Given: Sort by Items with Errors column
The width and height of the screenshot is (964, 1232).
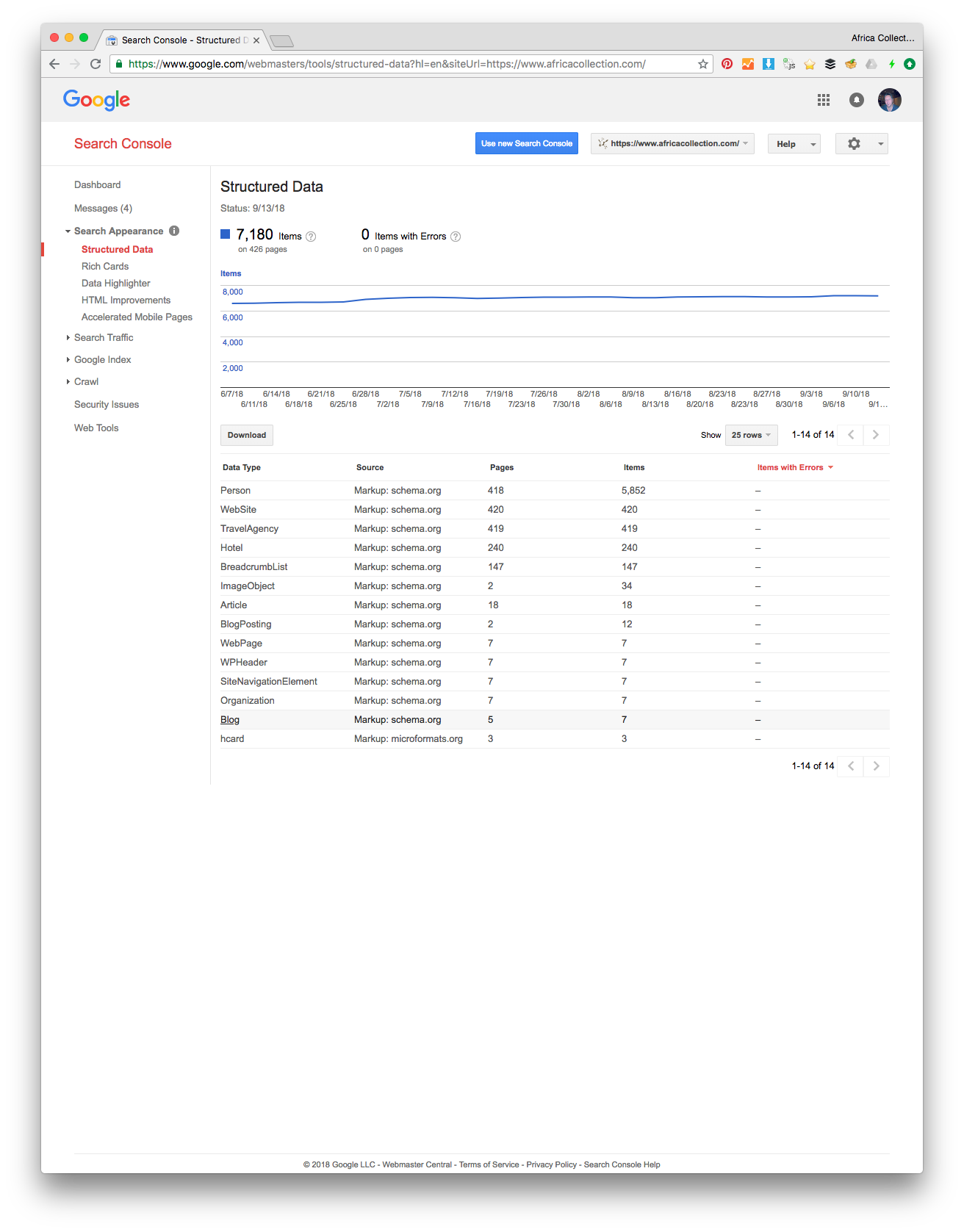Looking at the screenshot, I should pyautogui.click(x=795, y=467).
